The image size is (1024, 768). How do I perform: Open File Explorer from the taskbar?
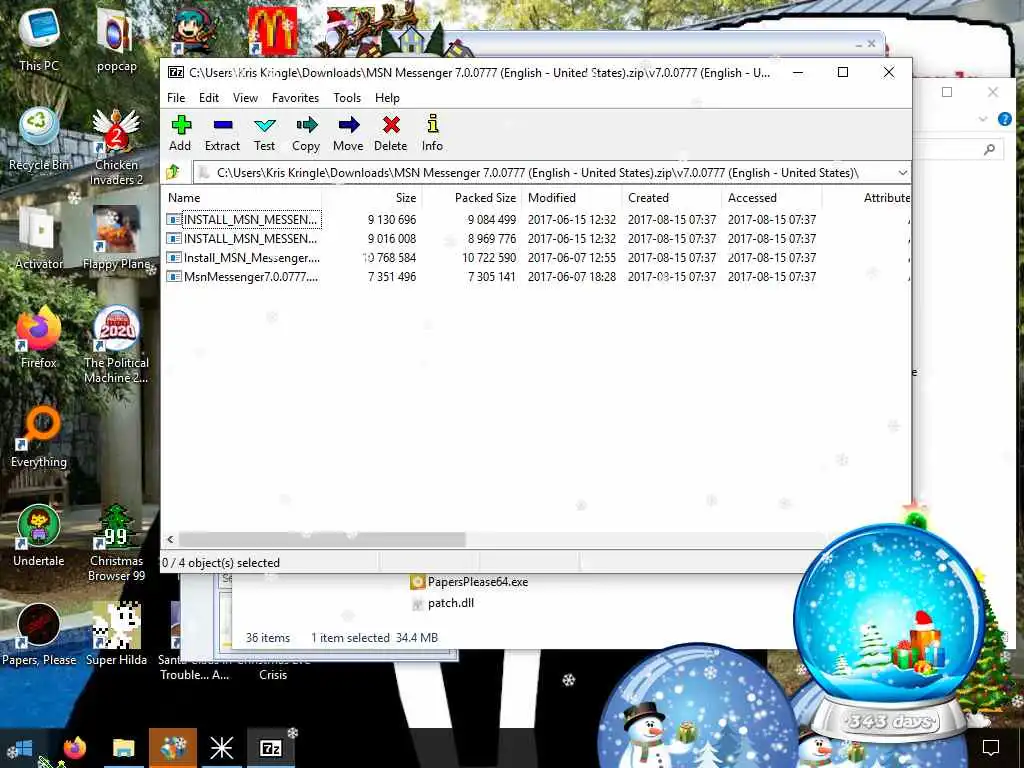click(x=123, y=748)
